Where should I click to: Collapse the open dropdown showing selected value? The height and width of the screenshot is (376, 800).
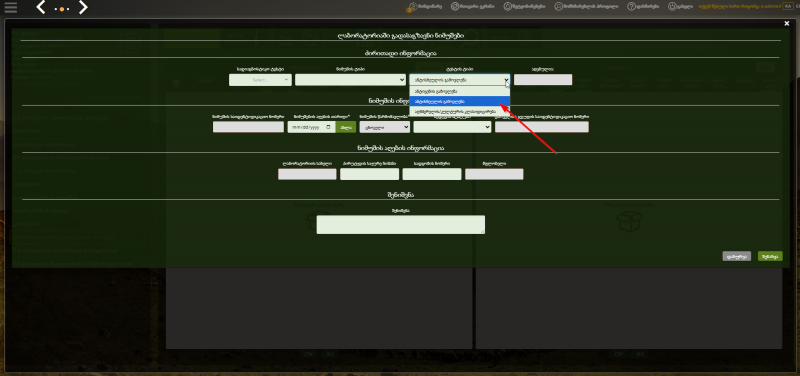(x=459, y=80)
